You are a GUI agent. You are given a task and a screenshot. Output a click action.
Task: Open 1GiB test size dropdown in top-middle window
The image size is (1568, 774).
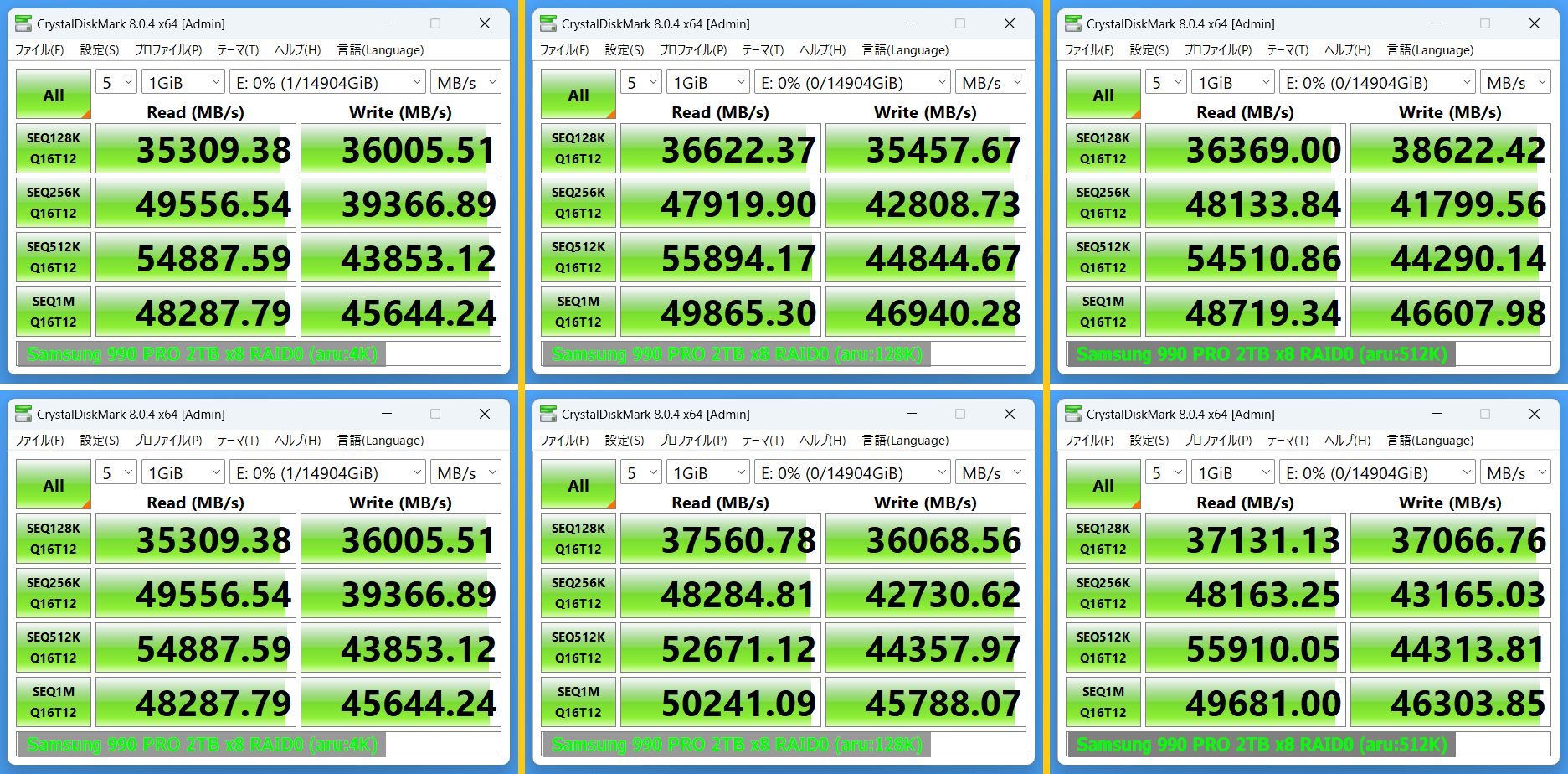707,82
